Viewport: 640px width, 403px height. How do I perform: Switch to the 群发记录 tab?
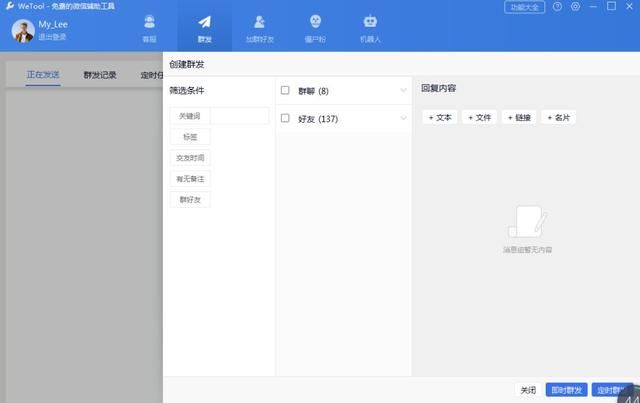[100, 75]
